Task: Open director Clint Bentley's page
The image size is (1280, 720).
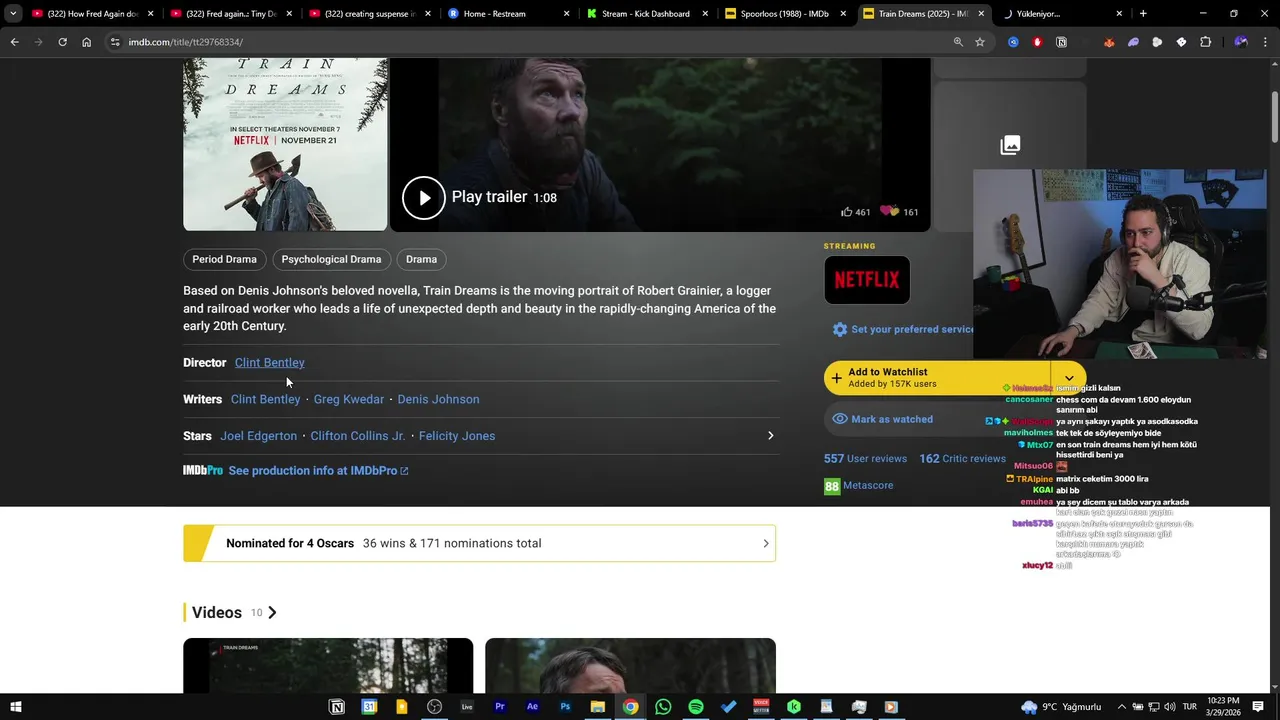Action: pos(270,362)
